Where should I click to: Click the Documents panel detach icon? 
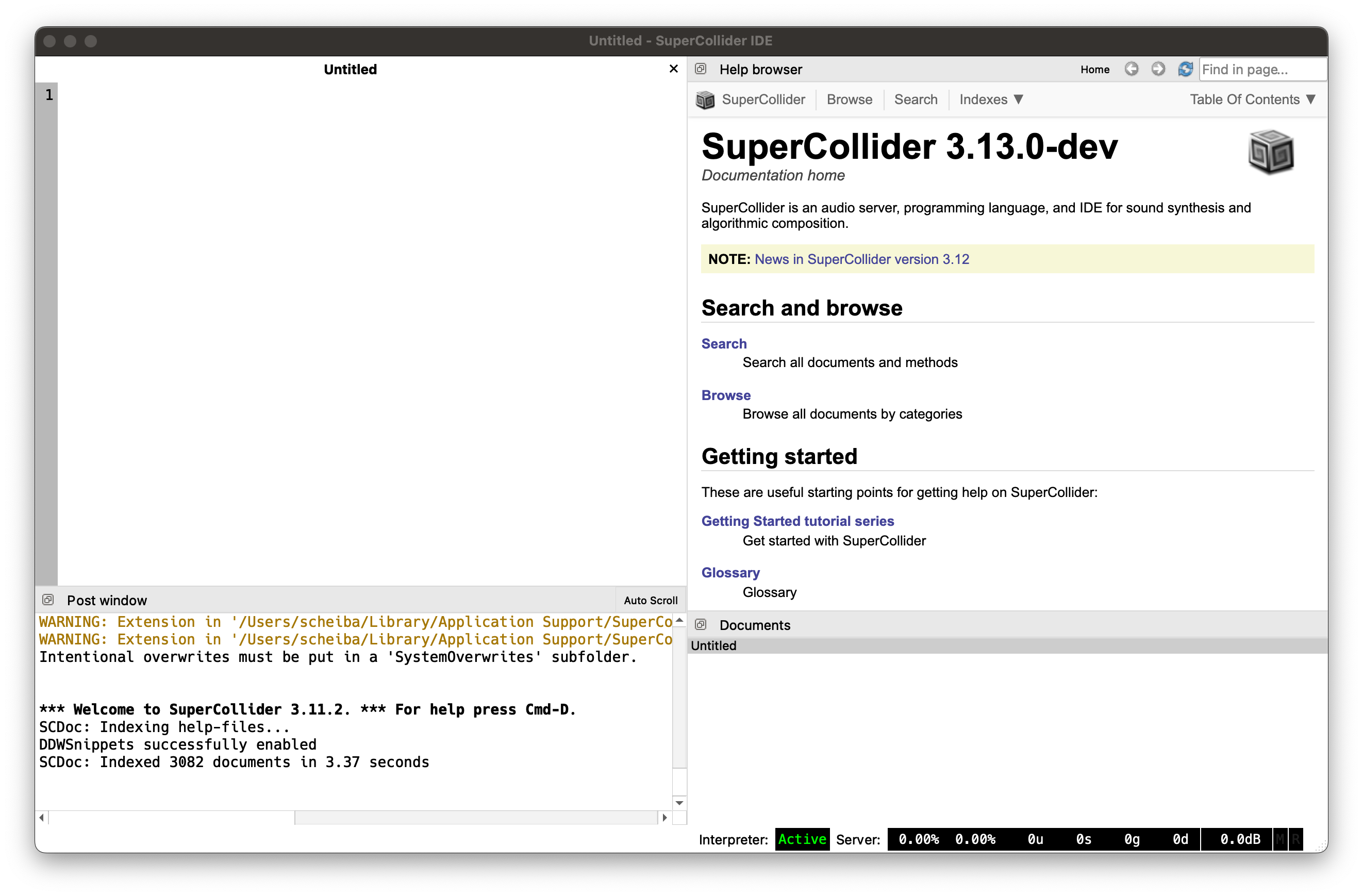pos(701,624)
